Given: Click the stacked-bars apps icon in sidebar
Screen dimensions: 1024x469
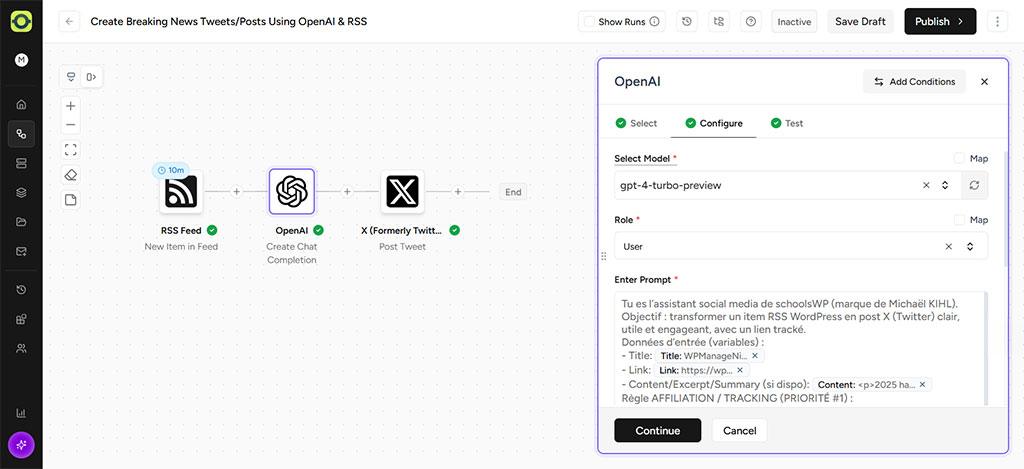Looking at the screenshot, I should coord(21,163).
